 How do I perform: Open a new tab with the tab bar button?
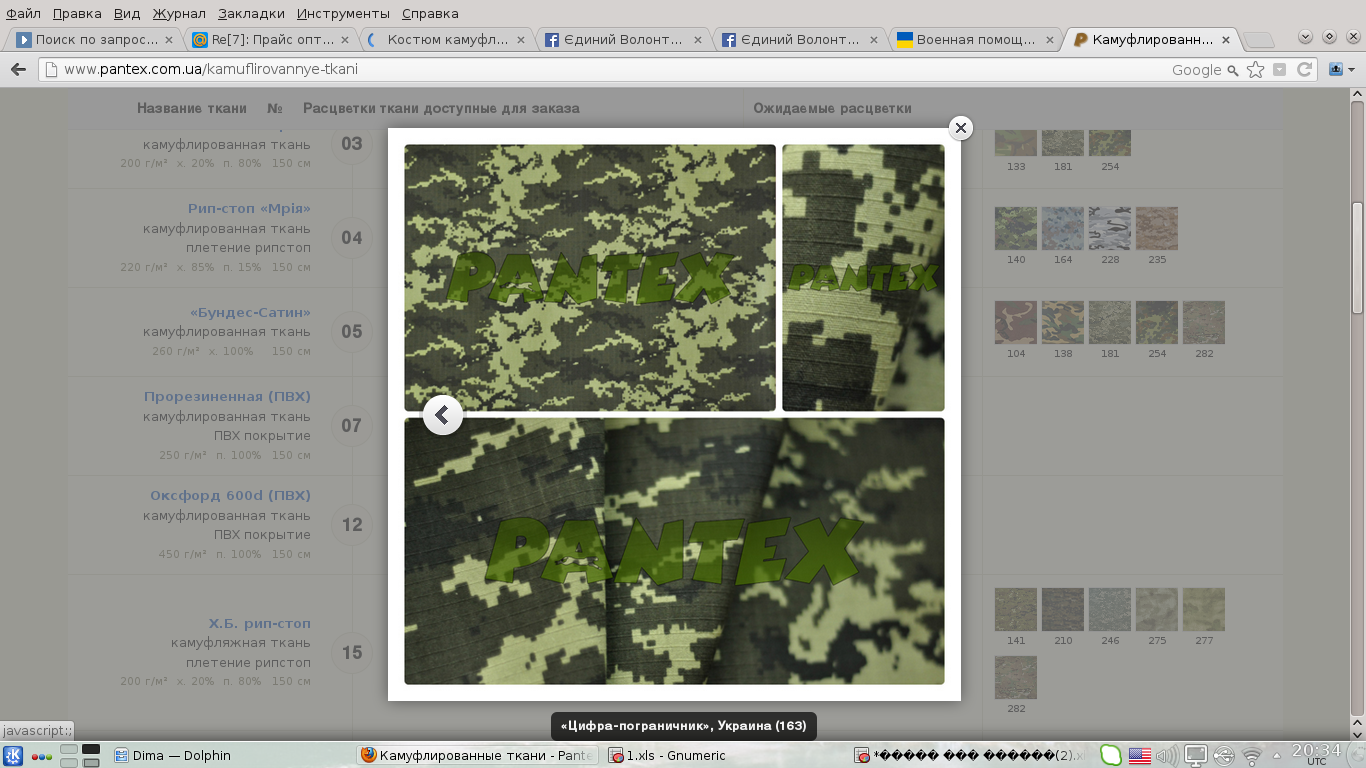coord(1259,40)
